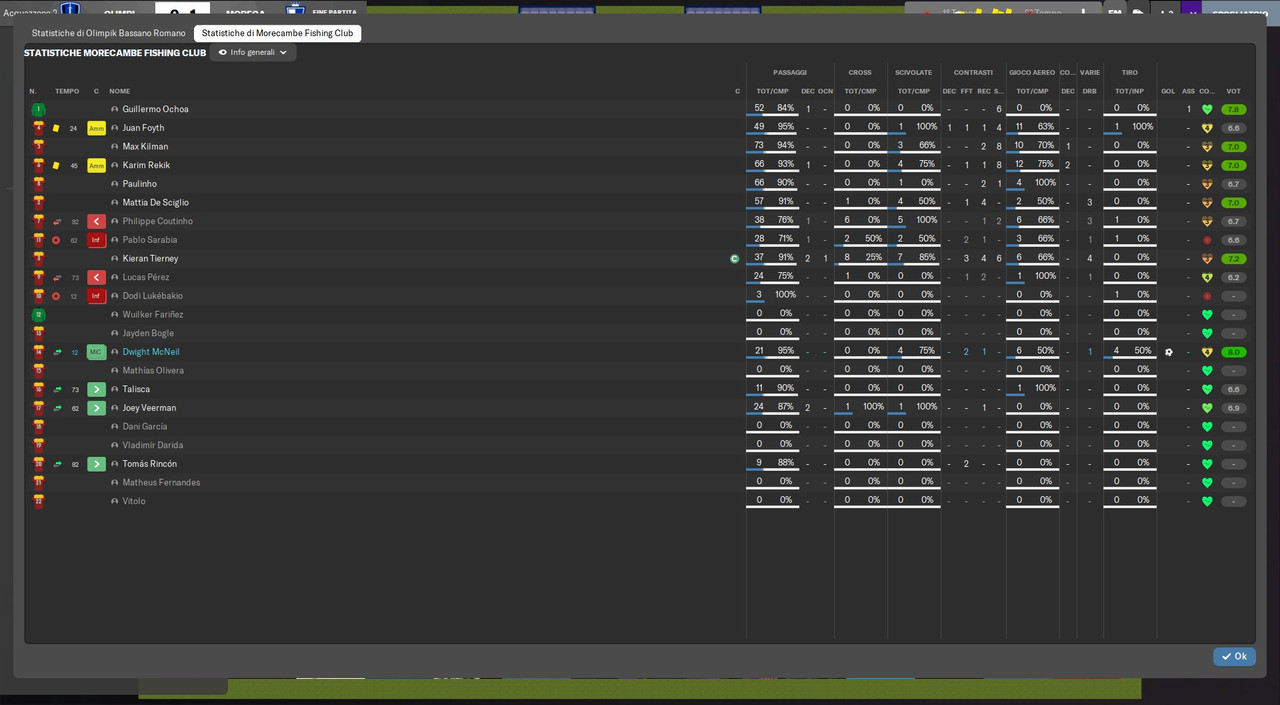Image resolution: width=1280 pixels, height=705 pixels.
Task: Open Kieran Tierney's player profile
Action: (x=150, y=258)
